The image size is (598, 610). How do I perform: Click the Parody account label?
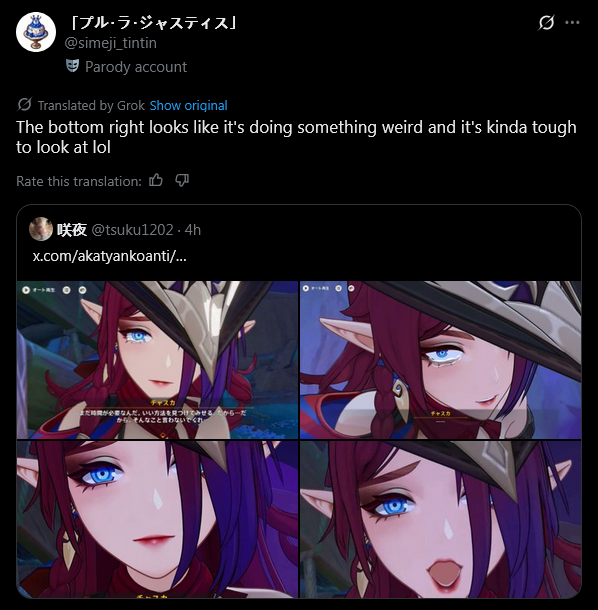click(136, 67)
